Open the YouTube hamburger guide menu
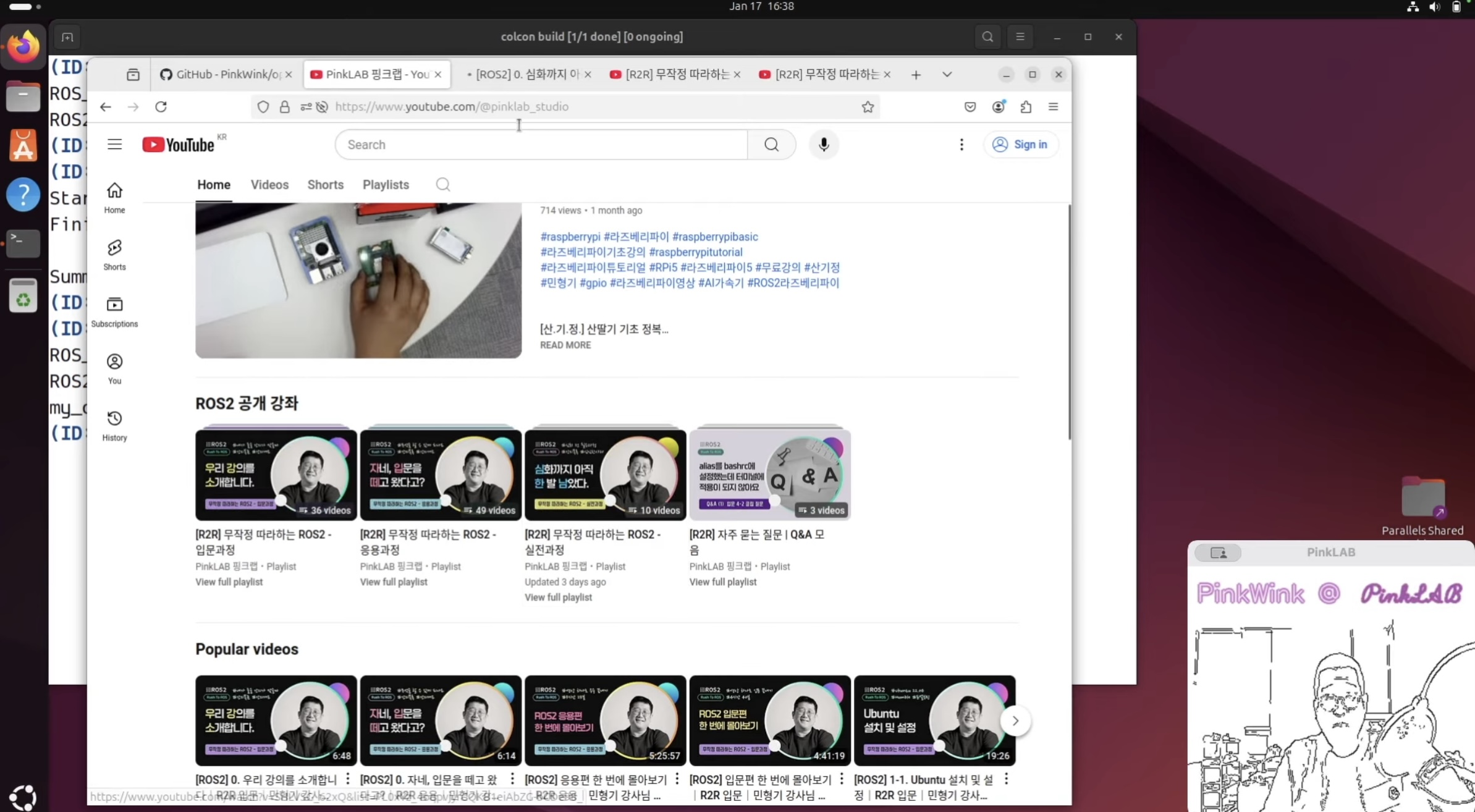The height and width of the screenshot is (812, 1475). pyautogui.click(x=114, y=145)
